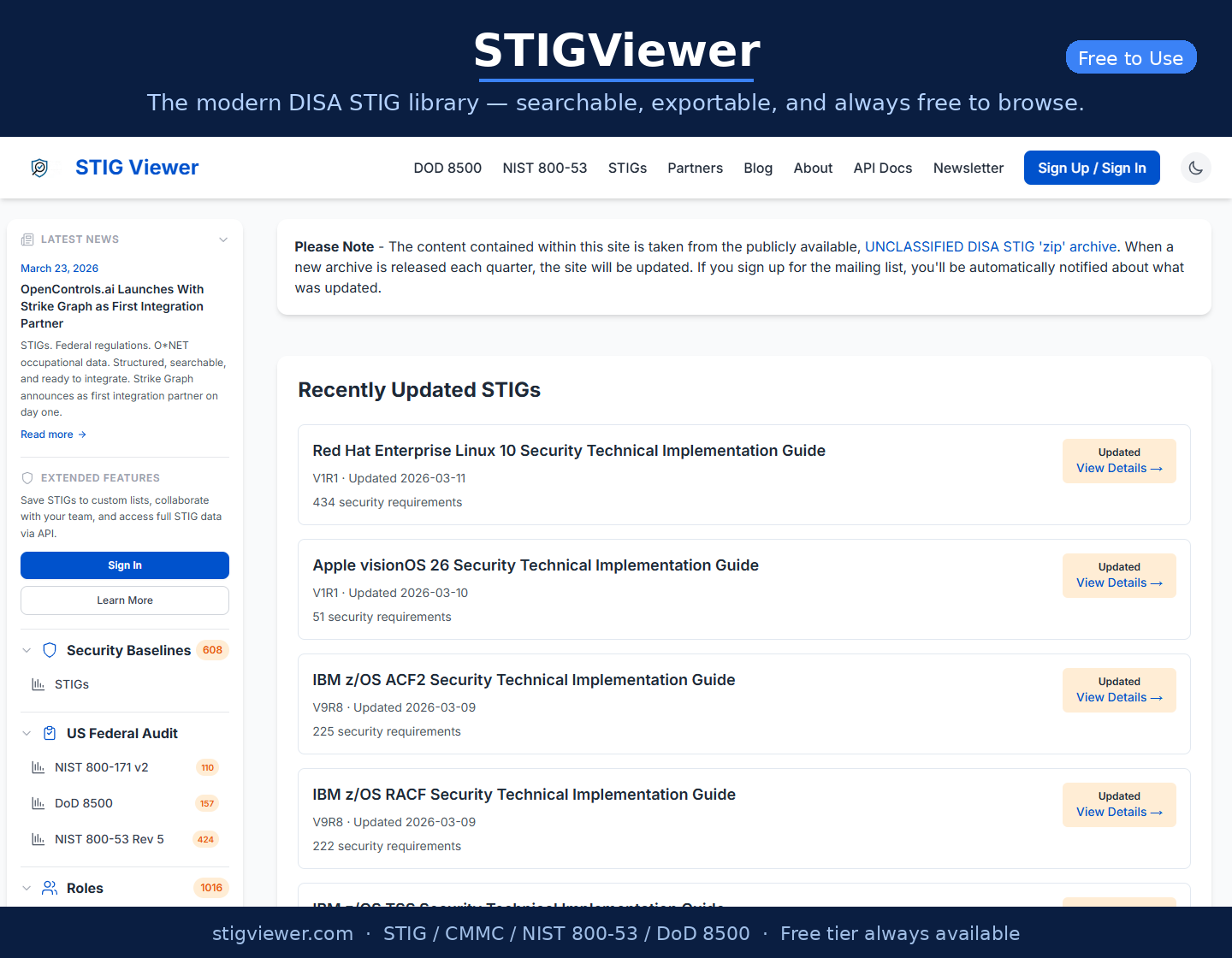View details for Apple visionOS 26 STIG
This screenshot has height=958, width=1232.
tap(1119, 582)
